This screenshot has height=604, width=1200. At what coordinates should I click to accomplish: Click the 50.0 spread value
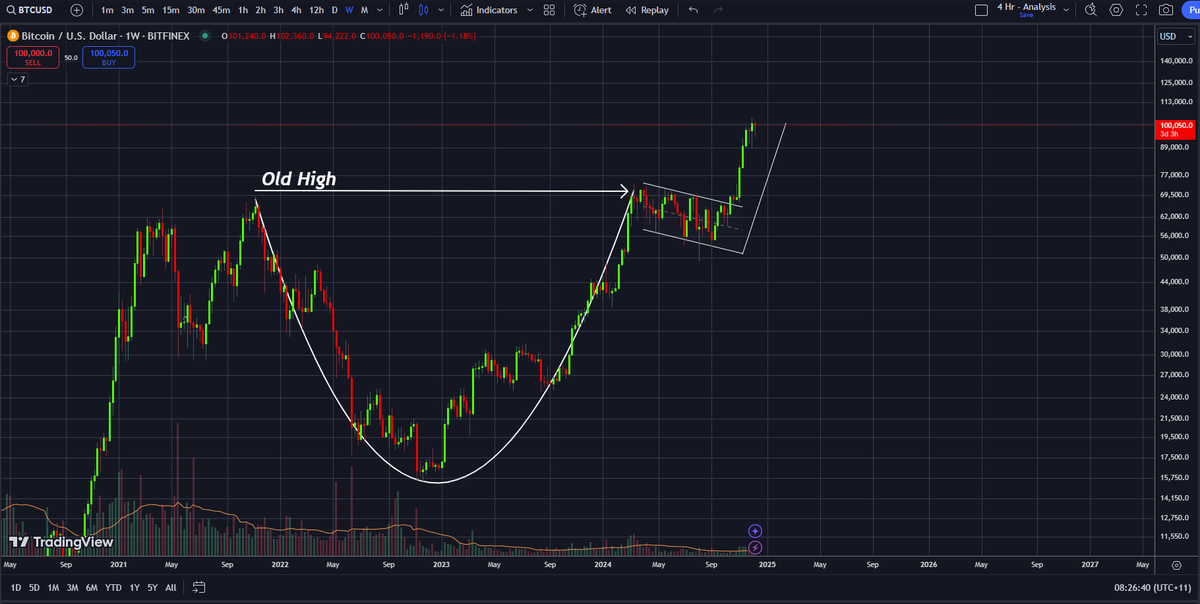coord(71,58)
